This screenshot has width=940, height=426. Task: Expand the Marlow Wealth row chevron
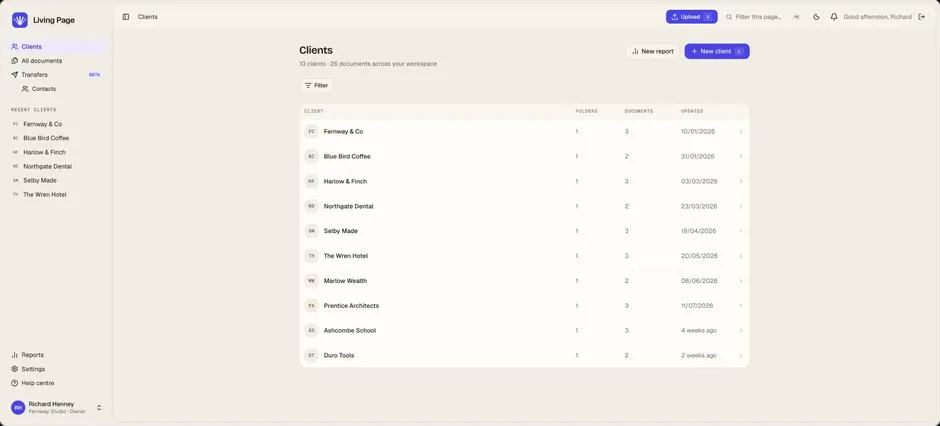point(740,280)
